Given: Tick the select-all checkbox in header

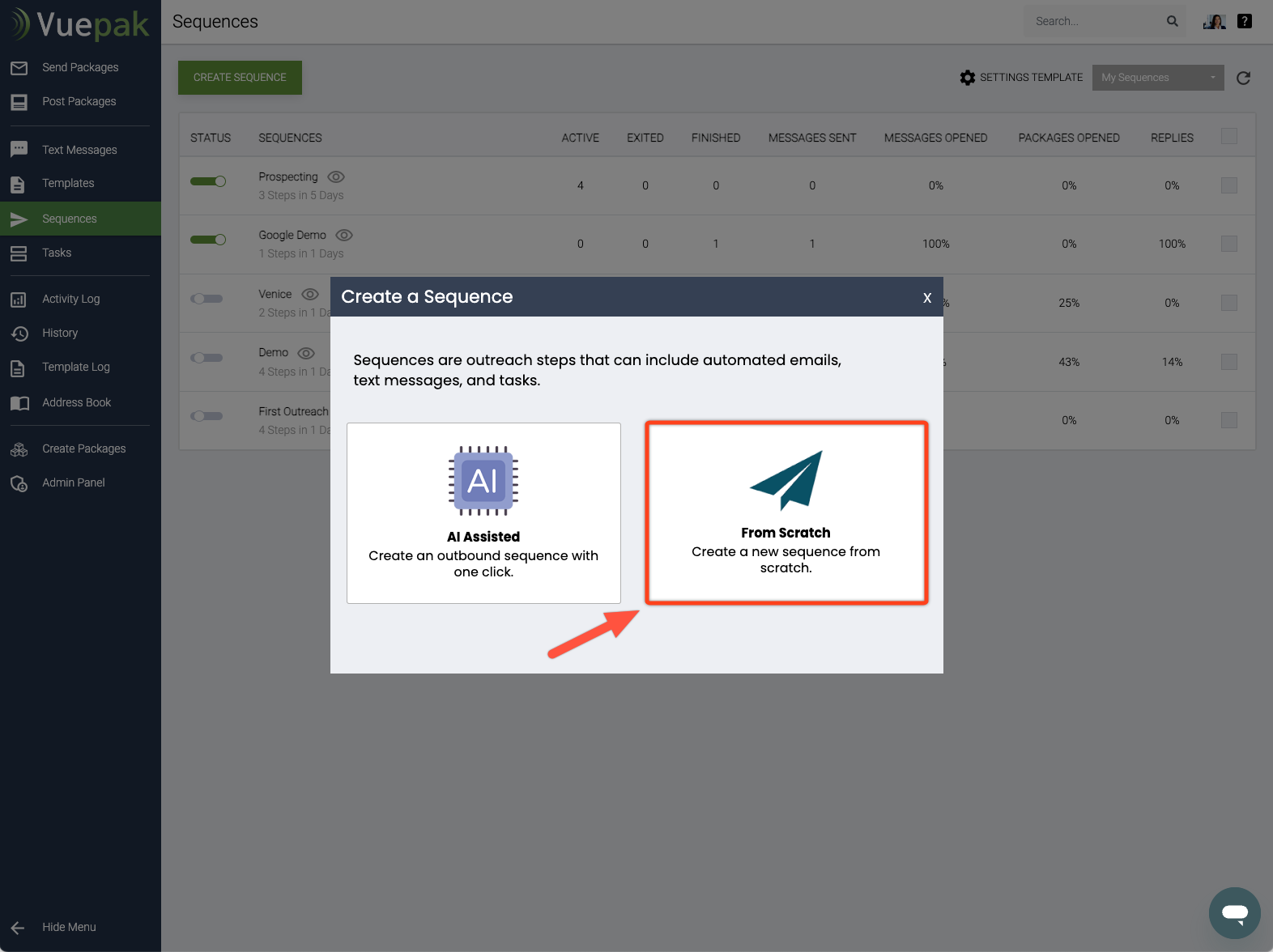Looking at the screenshot, I should click(1228, 136).
